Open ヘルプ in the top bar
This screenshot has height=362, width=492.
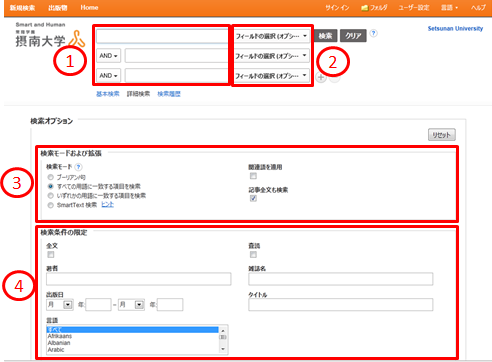[478, 7]
